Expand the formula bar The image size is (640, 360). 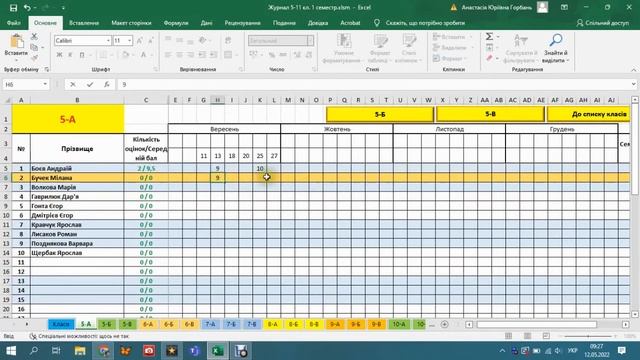[633, 84]
